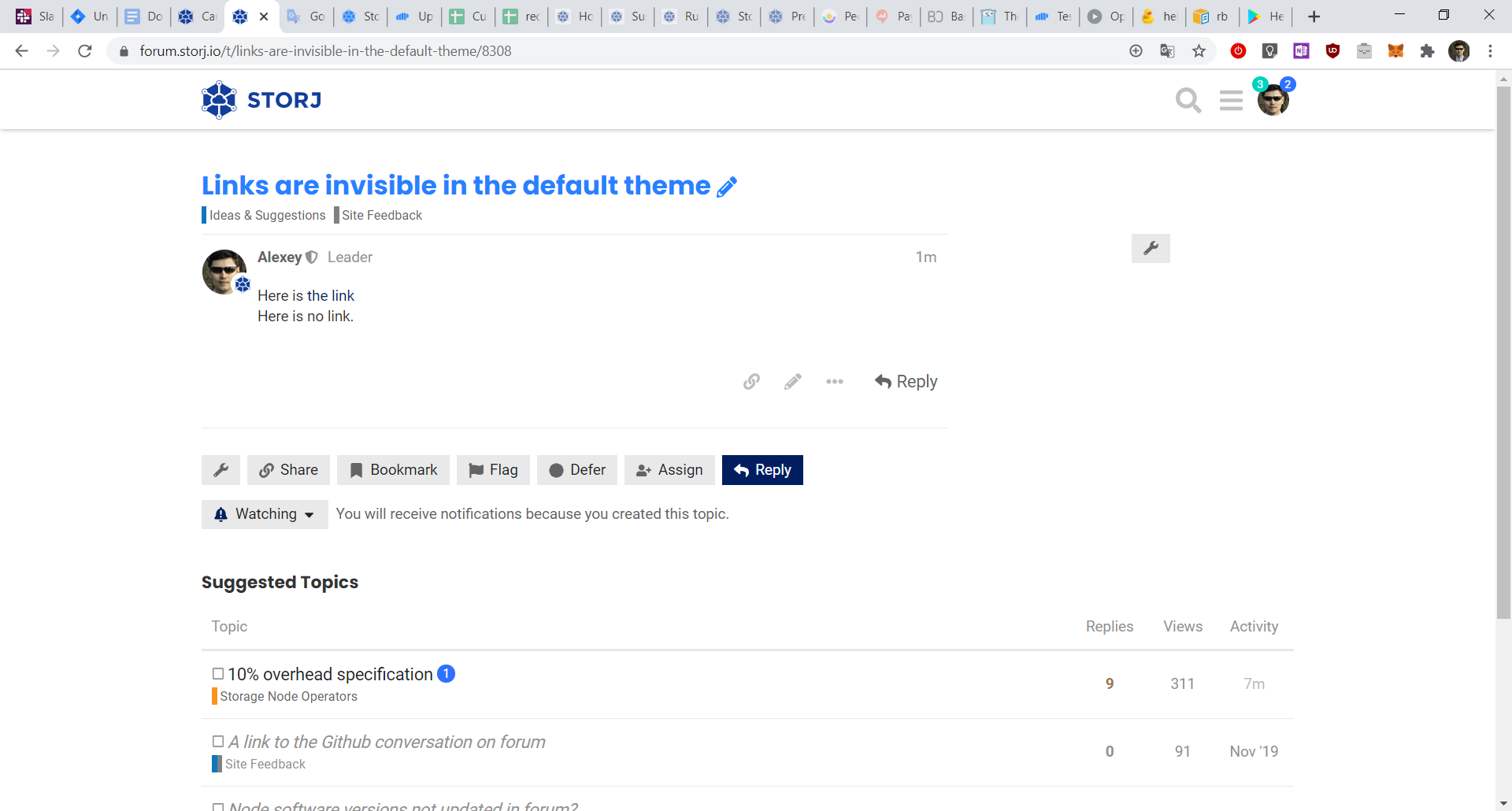Edit the post using pencil icon
The image size is (1512, 811).
point(793,382)
